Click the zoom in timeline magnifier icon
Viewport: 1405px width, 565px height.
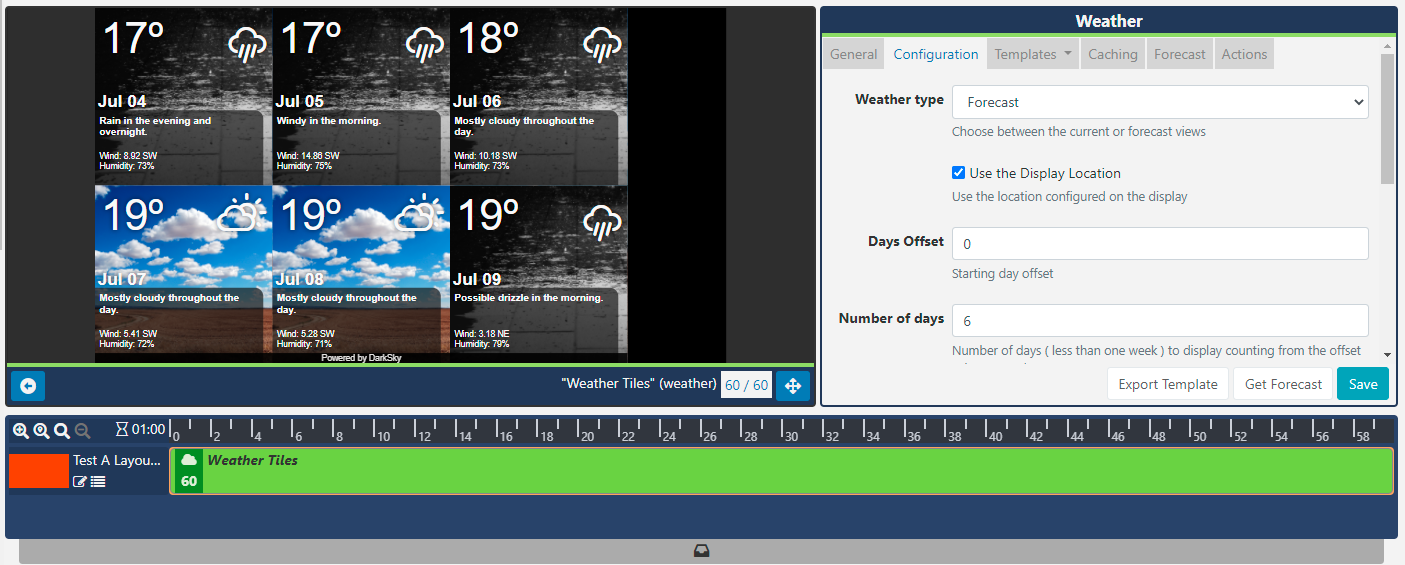21,430
